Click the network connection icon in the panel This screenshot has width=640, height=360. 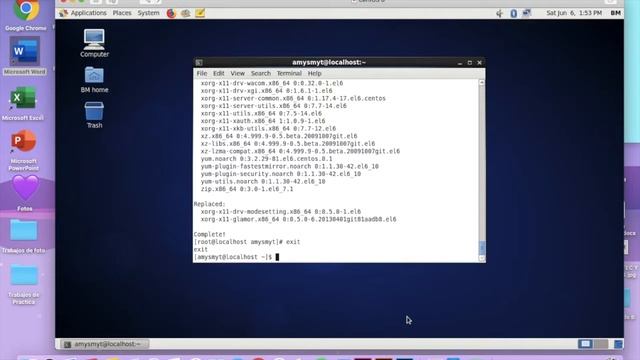pos(527,13)
